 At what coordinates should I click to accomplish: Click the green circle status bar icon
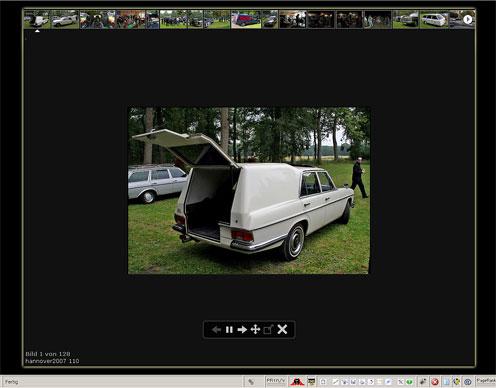click(409, 382)
